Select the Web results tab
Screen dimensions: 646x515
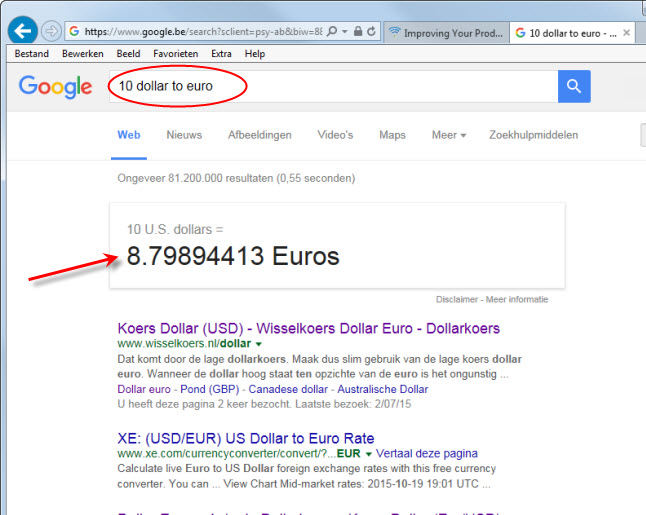pos(129,135)
